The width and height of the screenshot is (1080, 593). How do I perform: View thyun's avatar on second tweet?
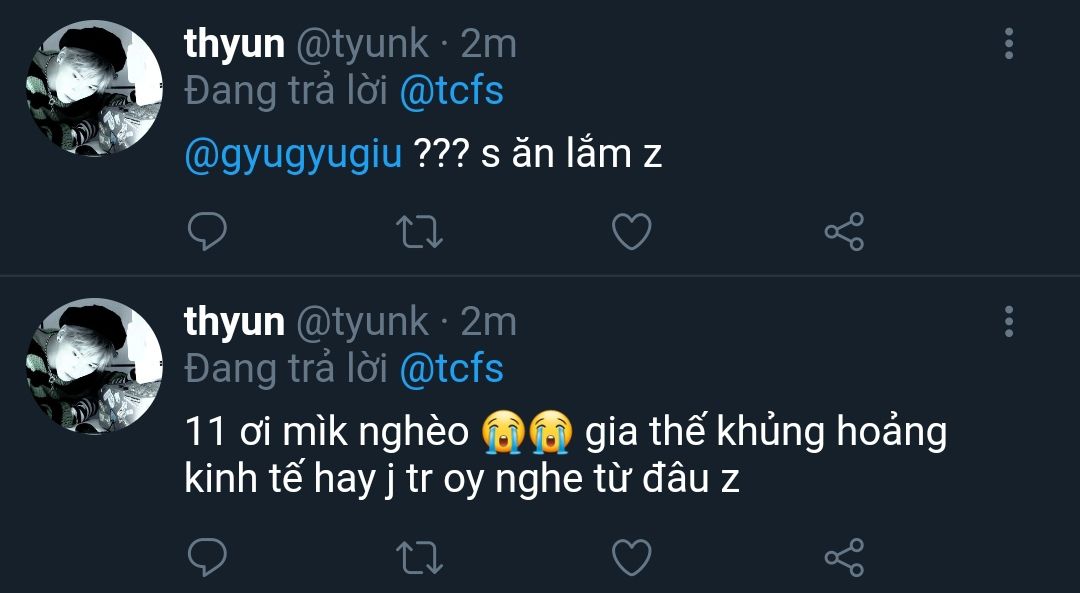[x=94, y=366]
